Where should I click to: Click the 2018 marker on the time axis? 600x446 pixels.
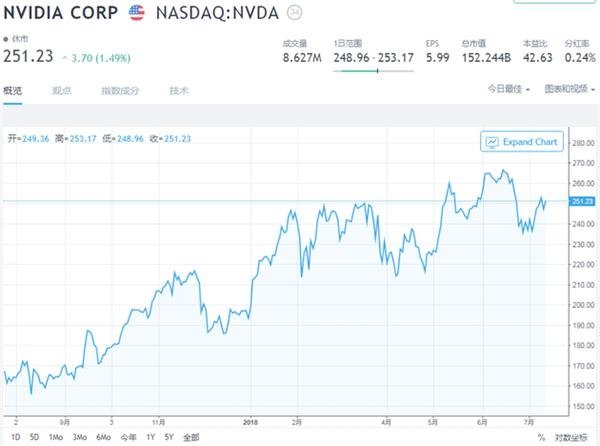coord(250,422)
